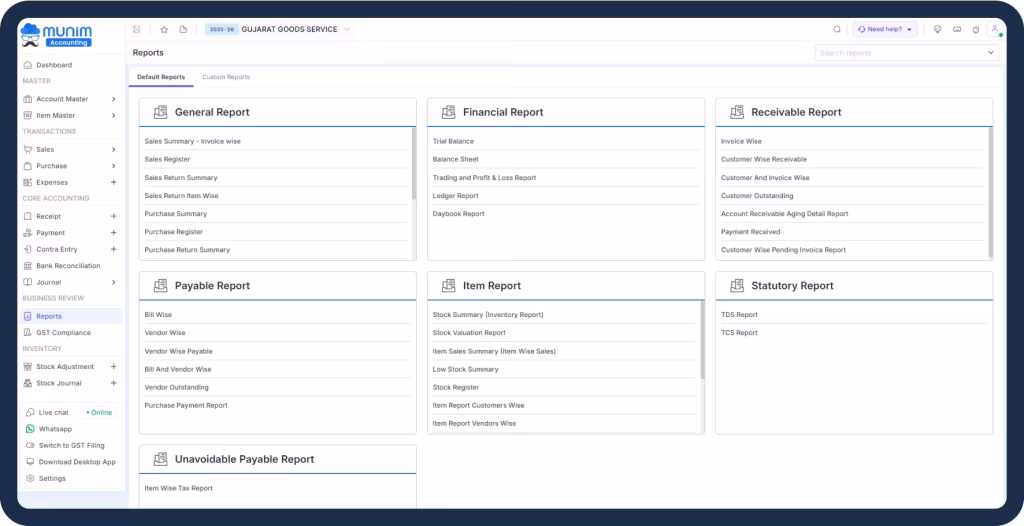Click Download Desktop App
The image size is (1024, 526).
coord(76,462)
